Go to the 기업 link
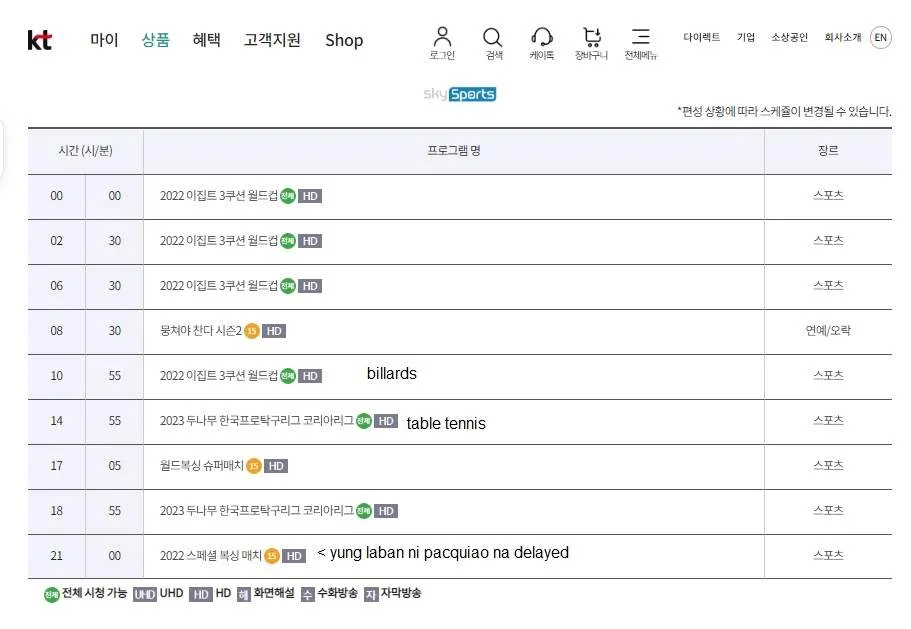The image size is (911, 629). pyautogui.click(x=745, y=37)
